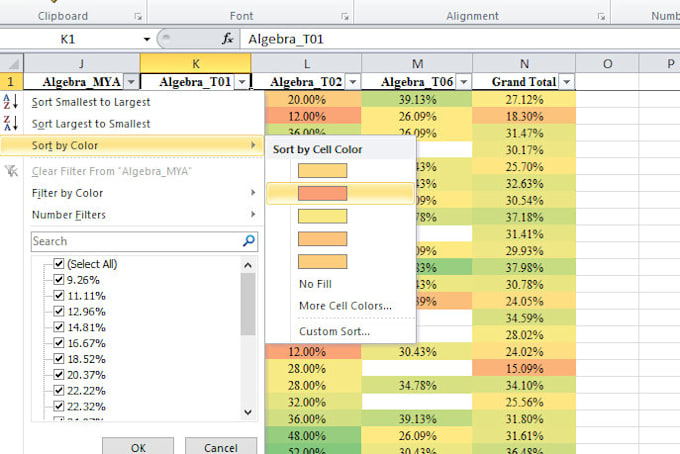
Task: Click the magnifier icon in Search box
Action: [249, 241]
